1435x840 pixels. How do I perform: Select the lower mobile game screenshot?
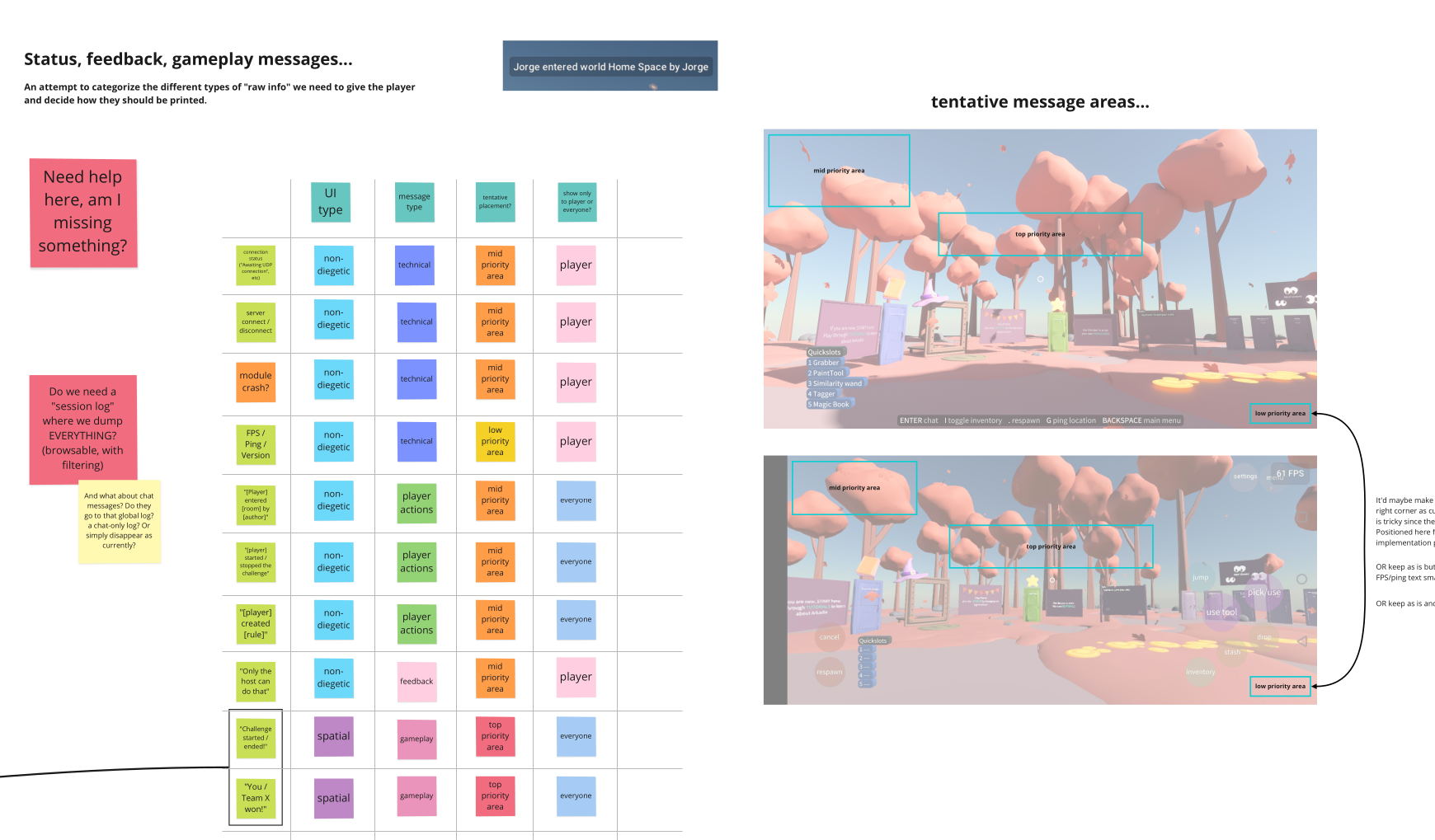pyautogui.click(x=1040, y=580)
